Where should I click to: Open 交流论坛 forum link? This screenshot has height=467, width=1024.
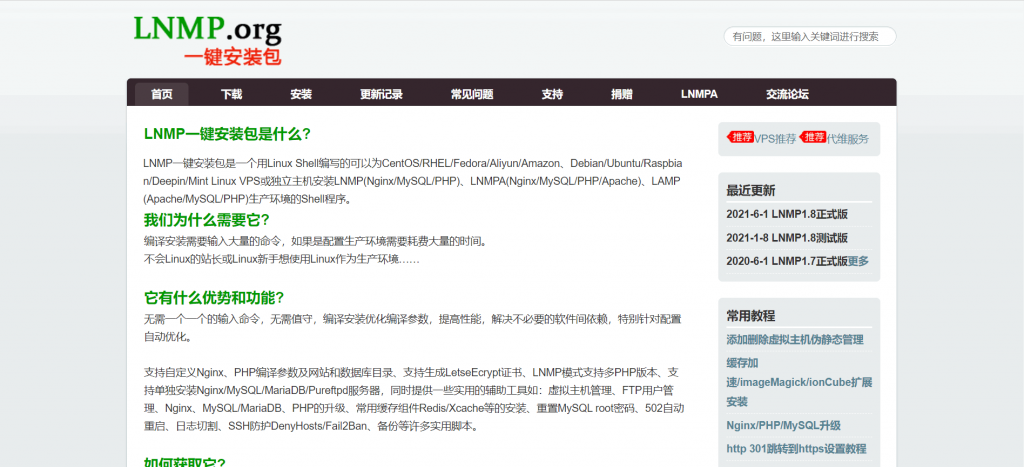pos(787,94)
